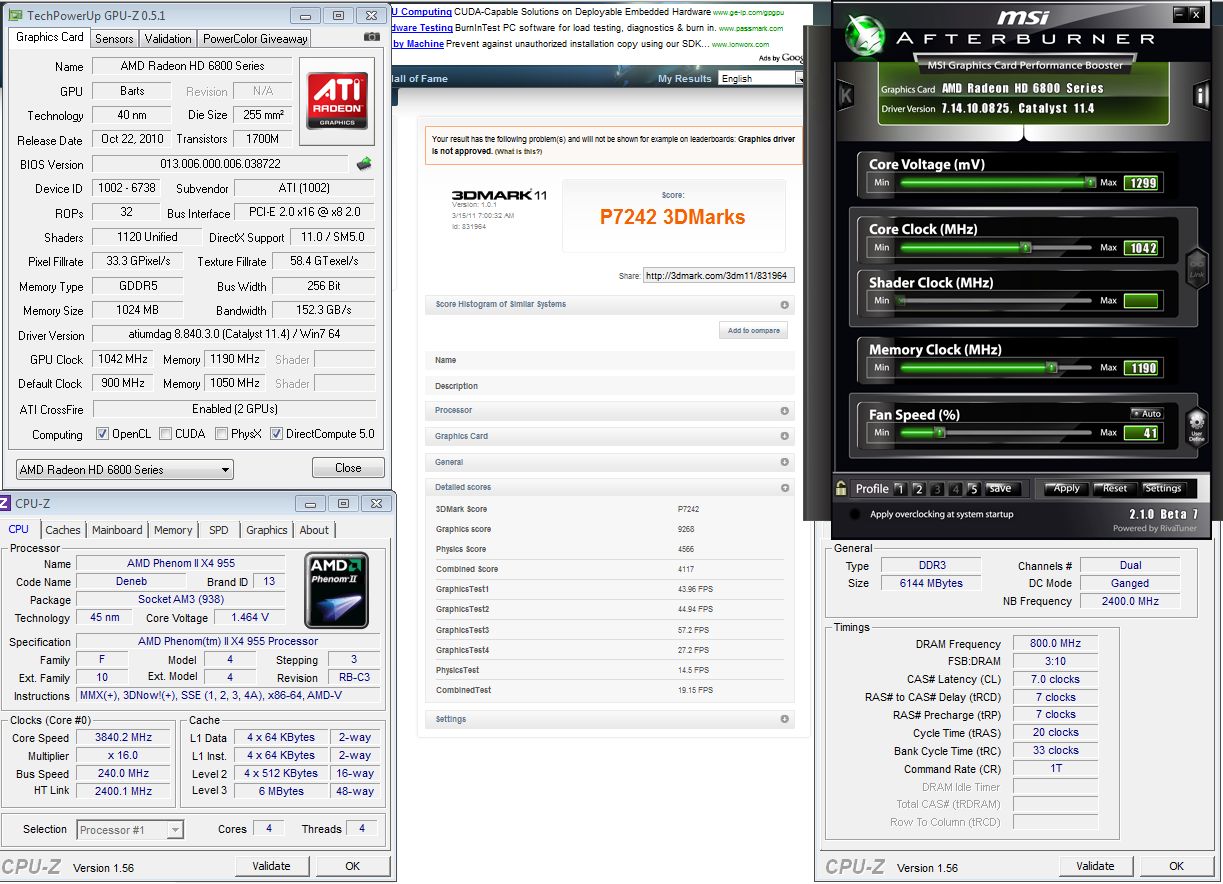Click the GPU-Z title bar app icon
1223x884 pixels.
point(16,15)
